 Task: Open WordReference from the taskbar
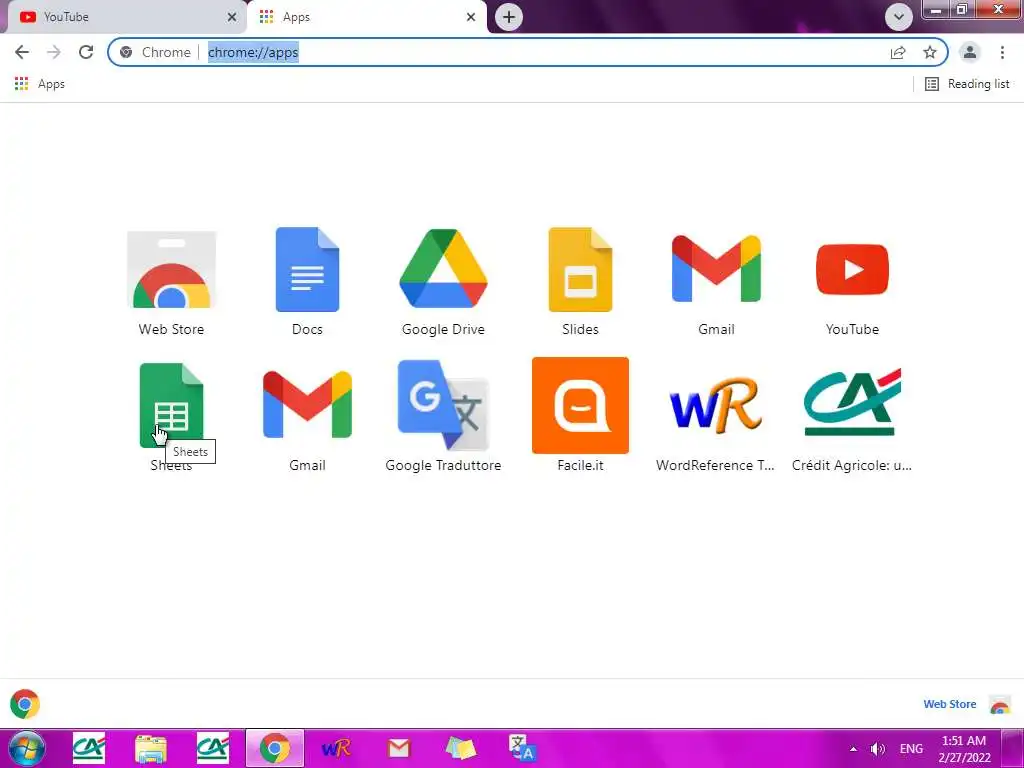coord(336,748)
